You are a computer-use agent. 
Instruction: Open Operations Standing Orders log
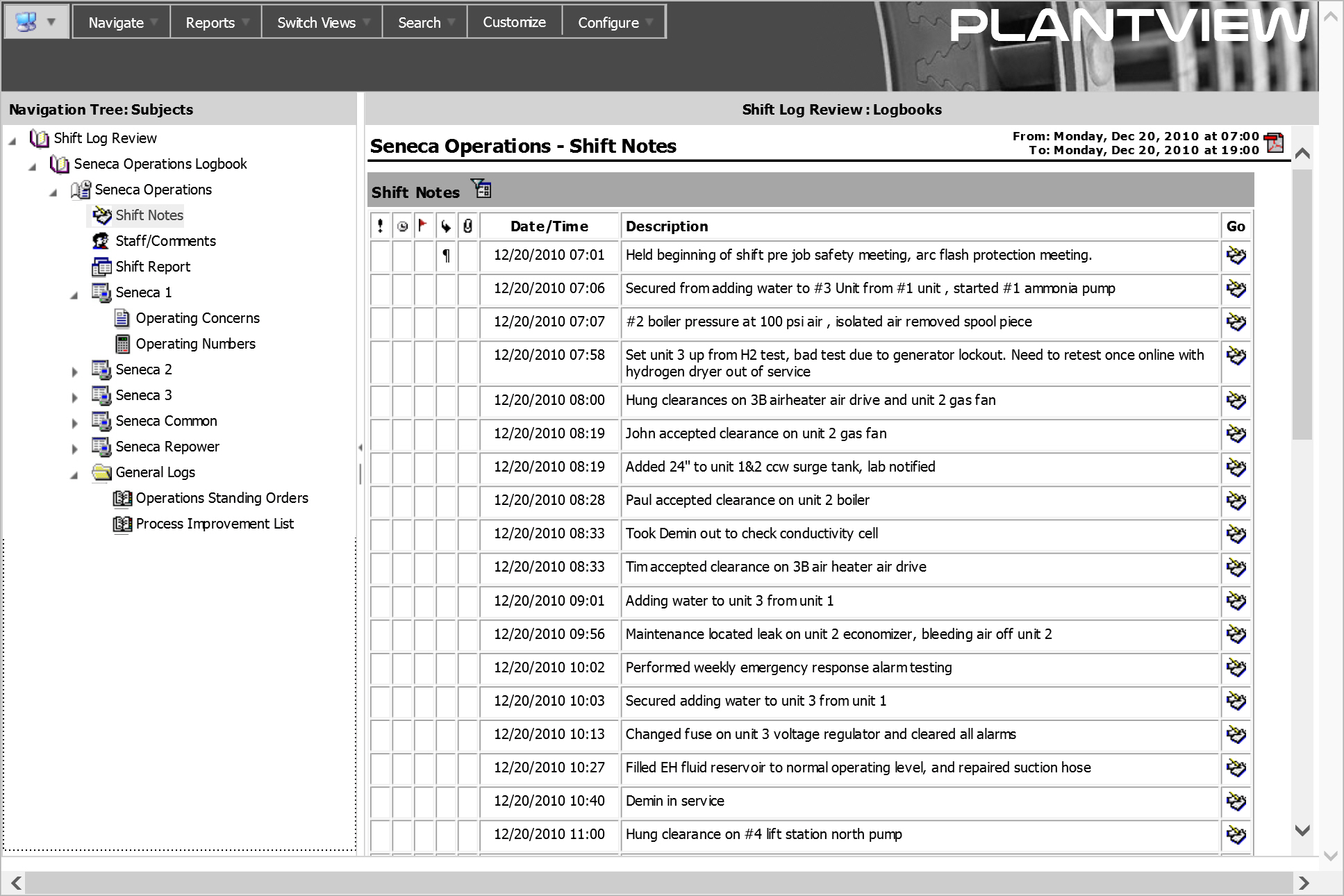tap(222, 498)
